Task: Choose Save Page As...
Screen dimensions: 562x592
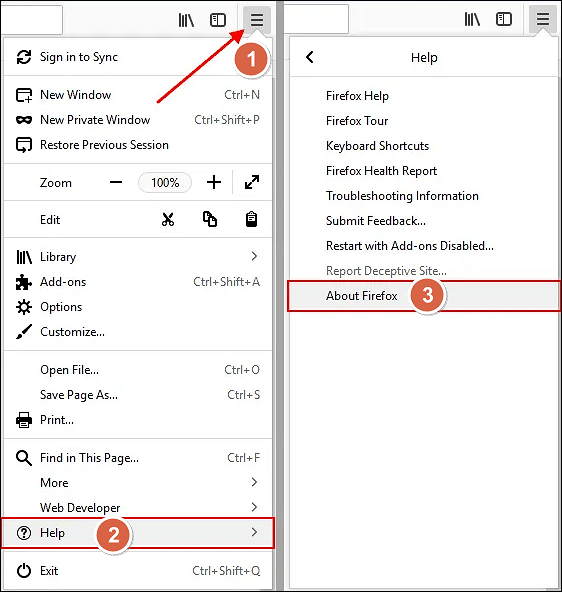Action: click(x=138, y=395)
